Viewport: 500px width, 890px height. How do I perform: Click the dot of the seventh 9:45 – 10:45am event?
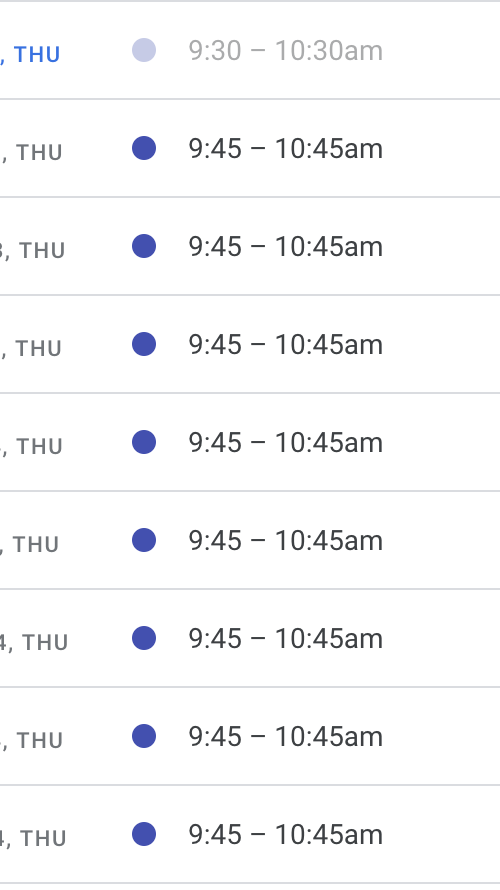pyautogui.click(x=144, y=736)
